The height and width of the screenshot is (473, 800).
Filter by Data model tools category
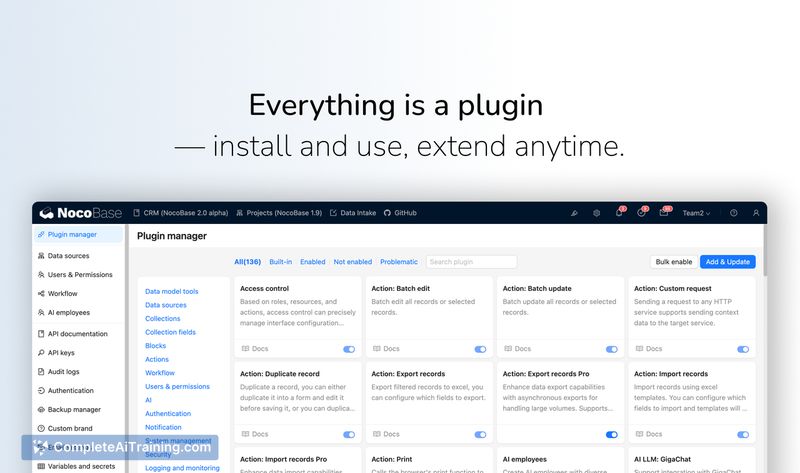171,291
